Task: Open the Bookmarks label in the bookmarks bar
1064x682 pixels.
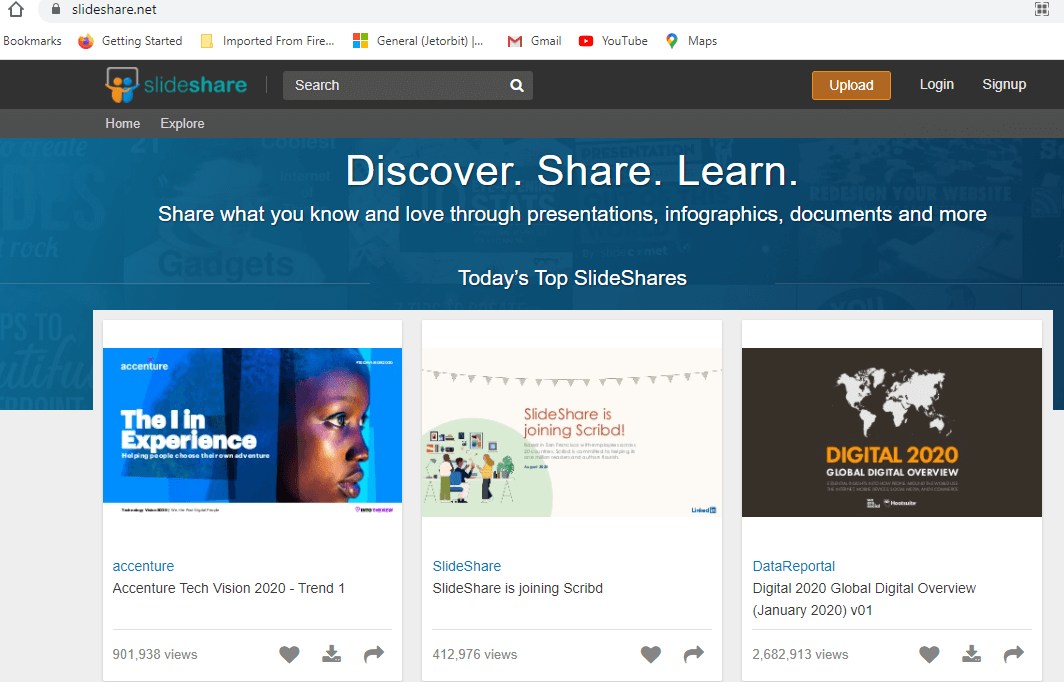Action: click(32, 41)
